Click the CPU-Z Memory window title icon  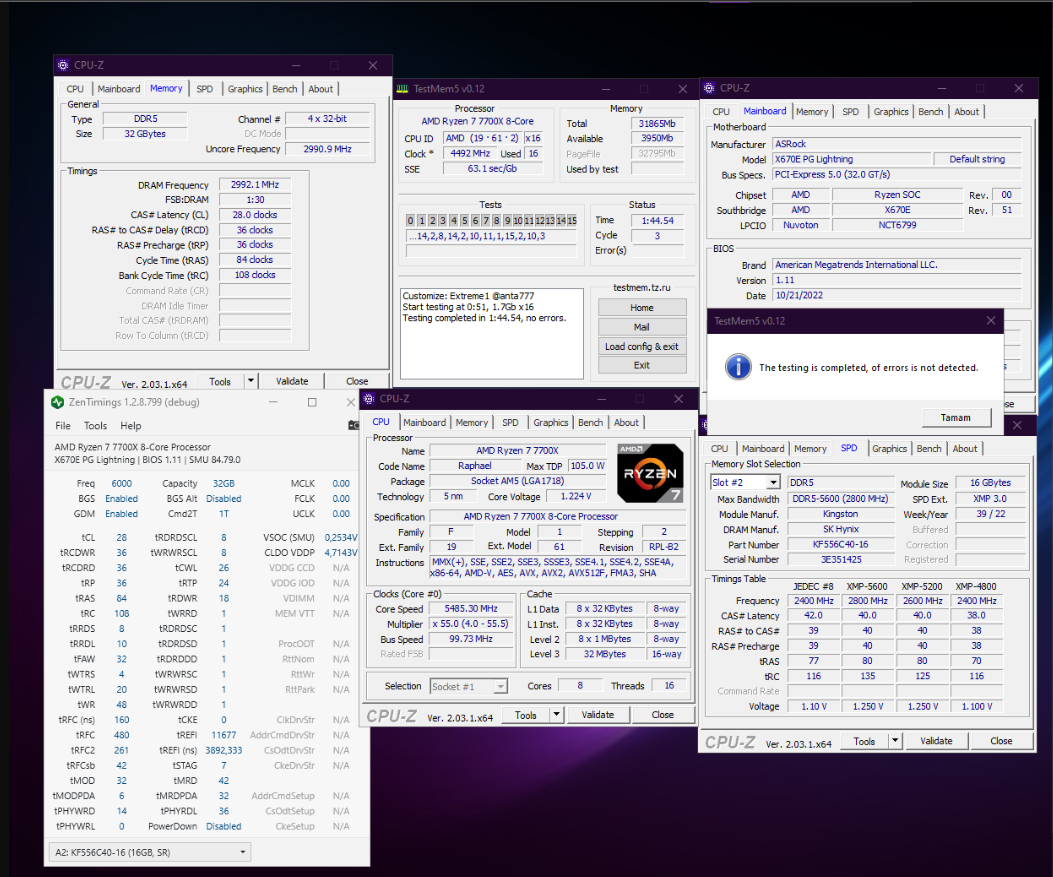(x=63, y=65)
